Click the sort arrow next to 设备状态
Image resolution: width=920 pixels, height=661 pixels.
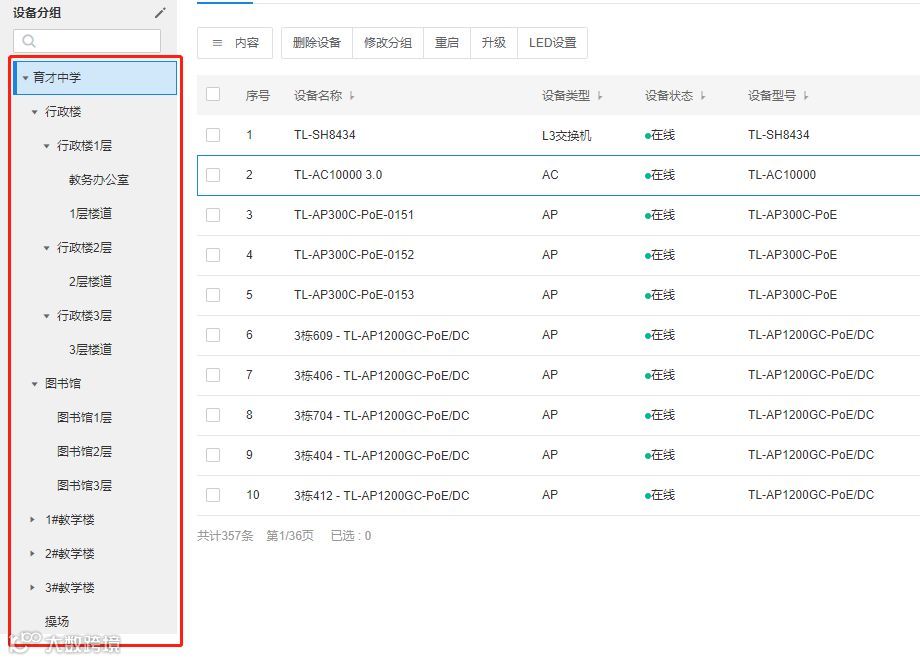pos(703,96)
